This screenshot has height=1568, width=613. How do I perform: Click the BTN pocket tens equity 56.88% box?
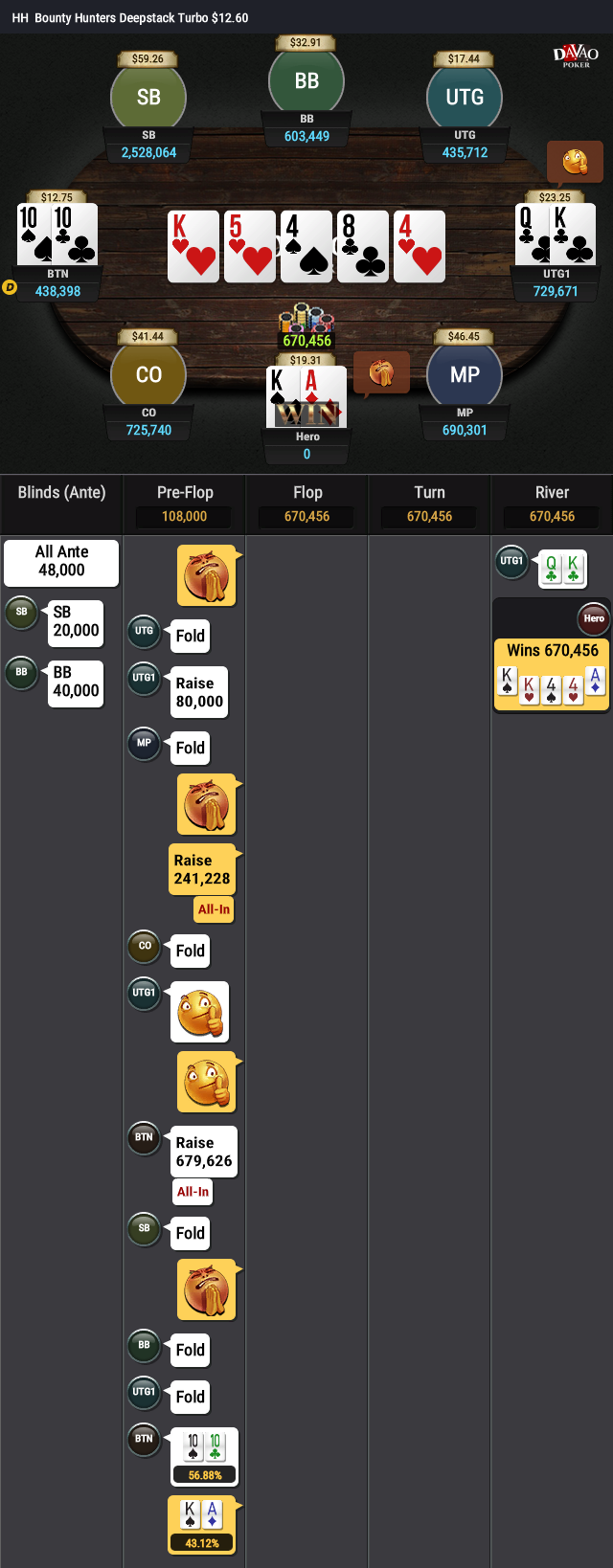pos(204,1456)
